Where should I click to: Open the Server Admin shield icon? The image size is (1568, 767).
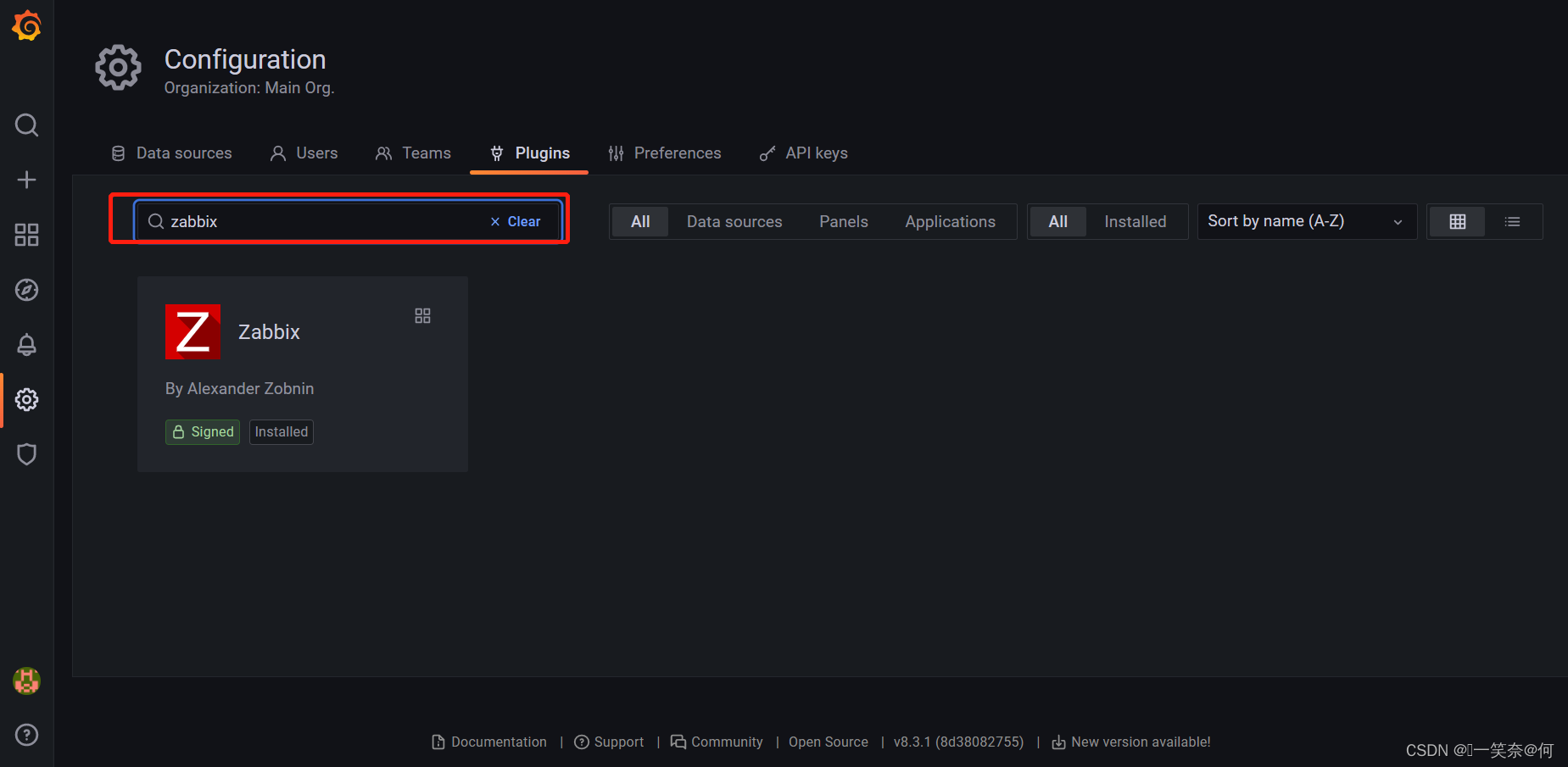[26, 454]
